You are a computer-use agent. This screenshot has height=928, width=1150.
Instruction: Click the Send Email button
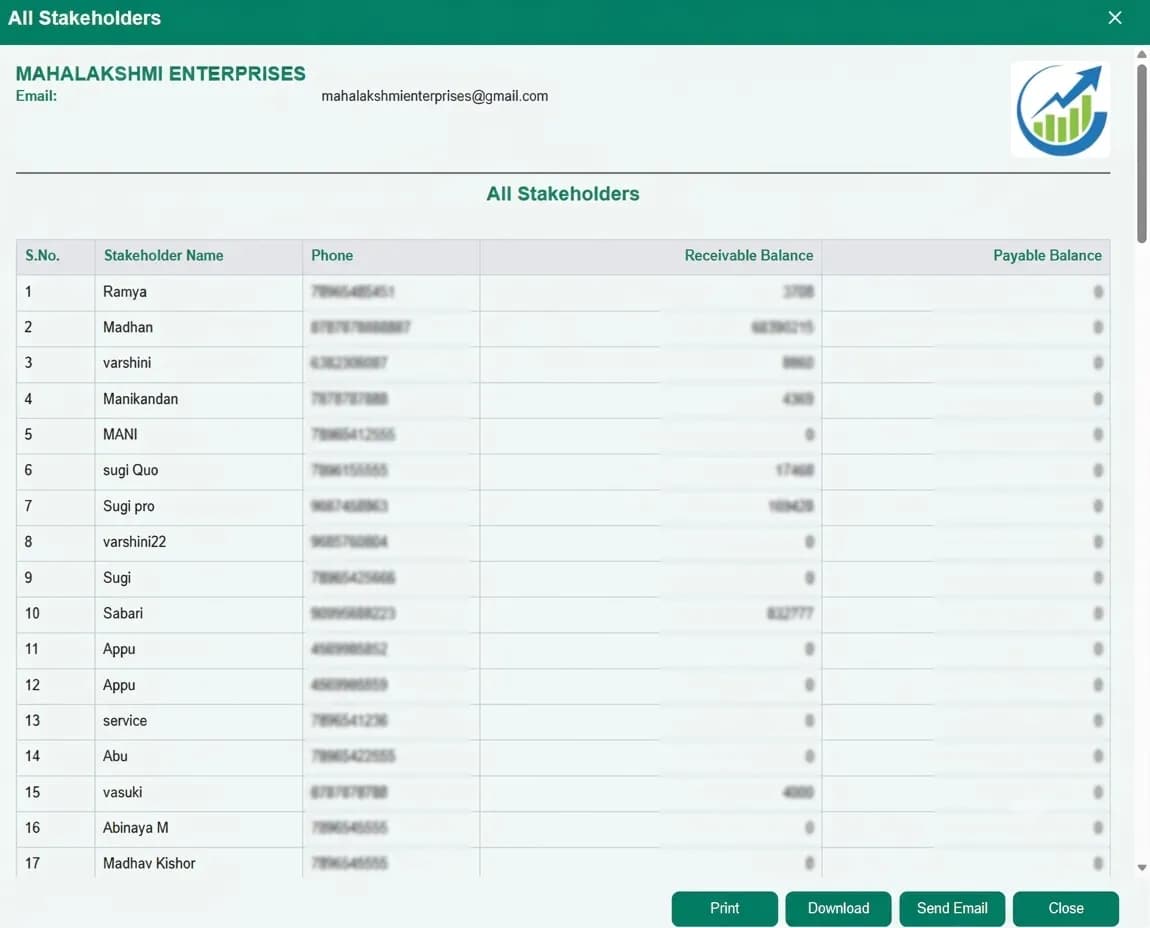952,908
